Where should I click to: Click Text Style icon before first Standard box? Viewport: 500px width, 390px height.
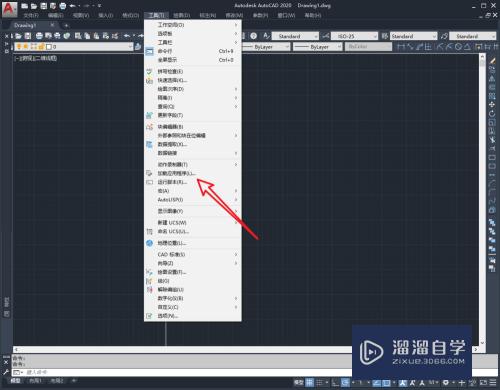pos(266,36)
